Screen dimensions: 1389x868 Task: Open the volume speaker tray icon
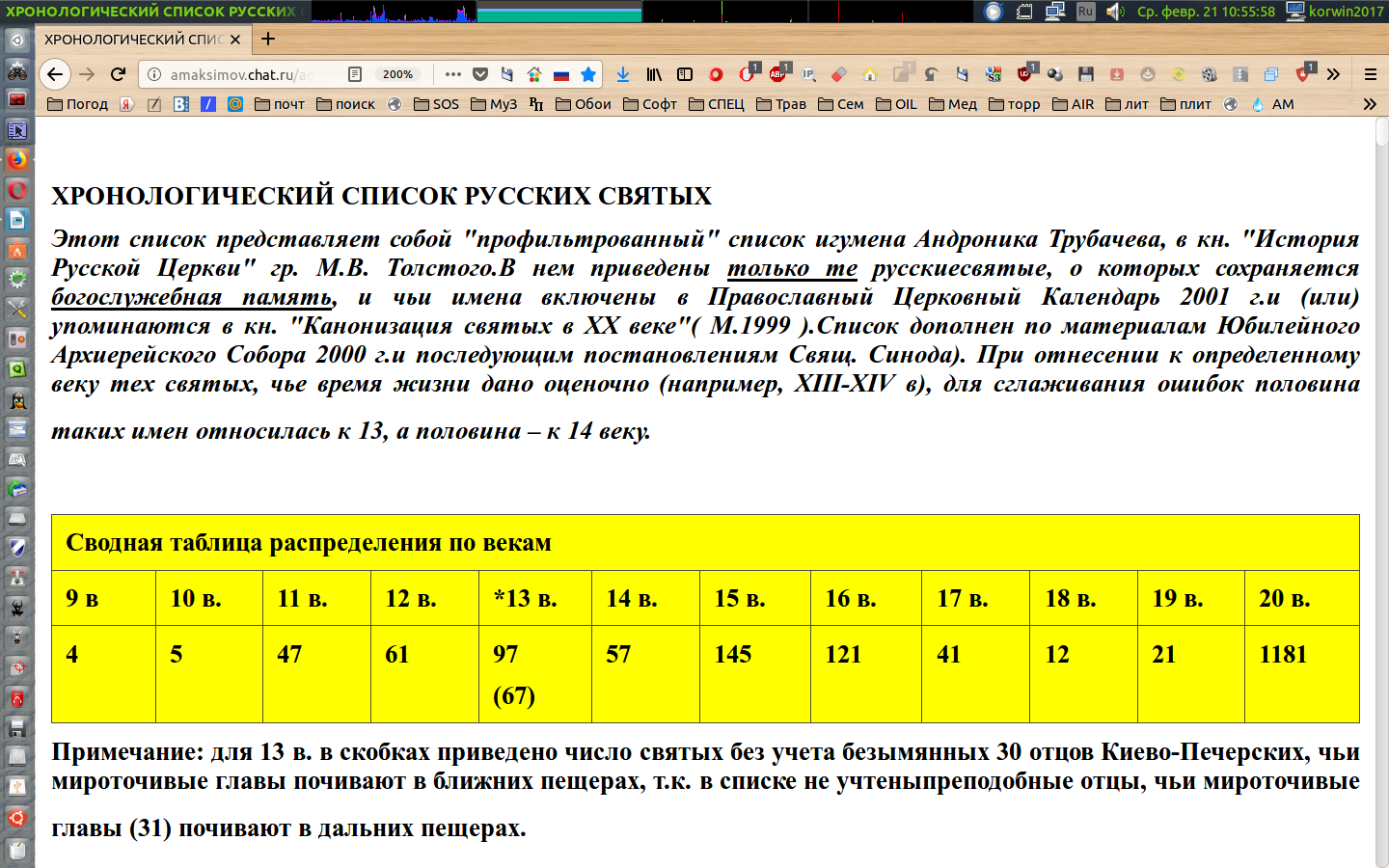click(x=1115, y=11)
